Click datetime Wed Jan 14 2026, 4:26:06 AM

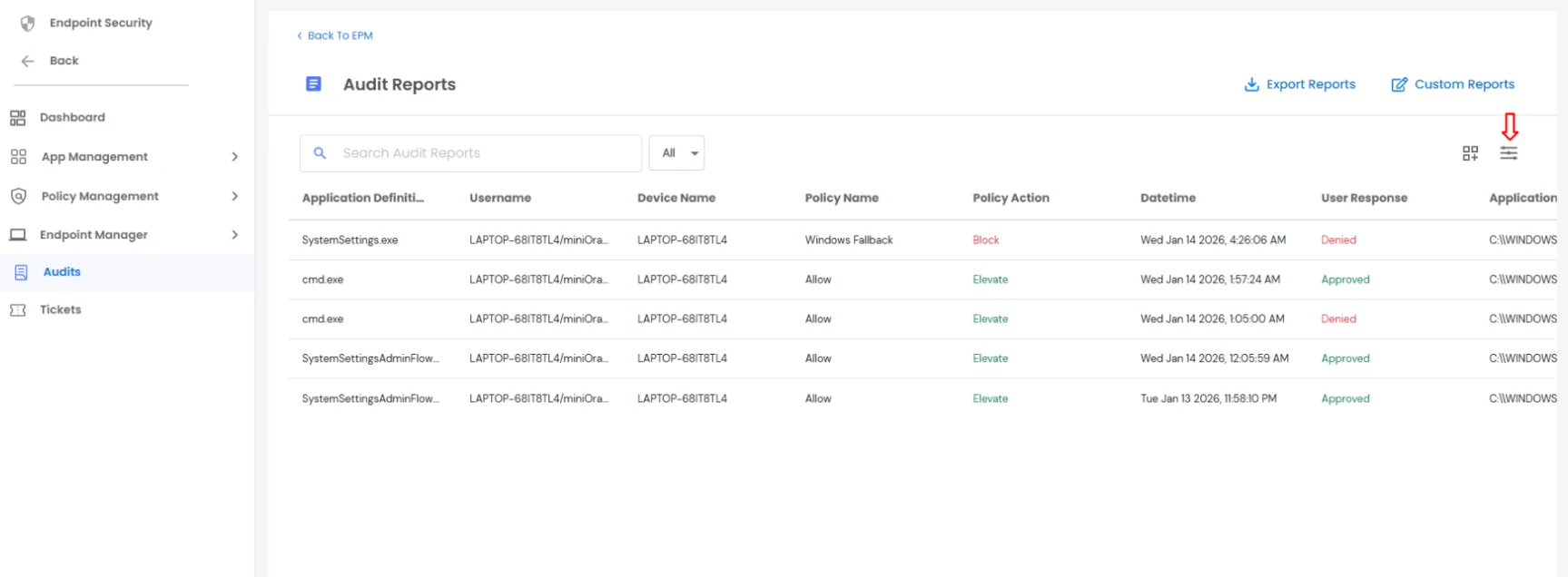[x=1213, y=240]
